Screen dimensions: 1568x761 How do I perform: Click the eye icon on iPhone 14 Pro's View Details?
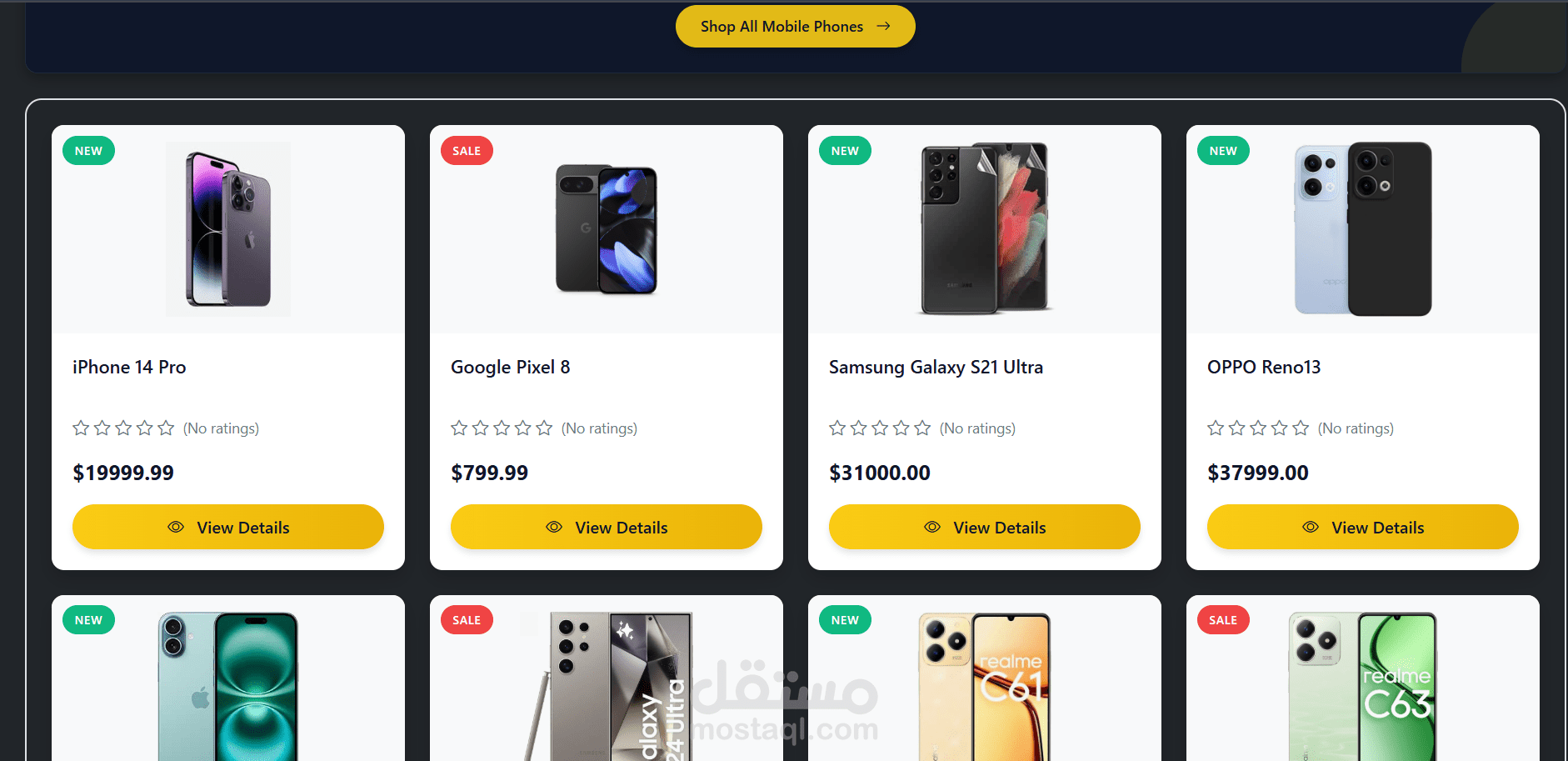[x=176, y=528]
